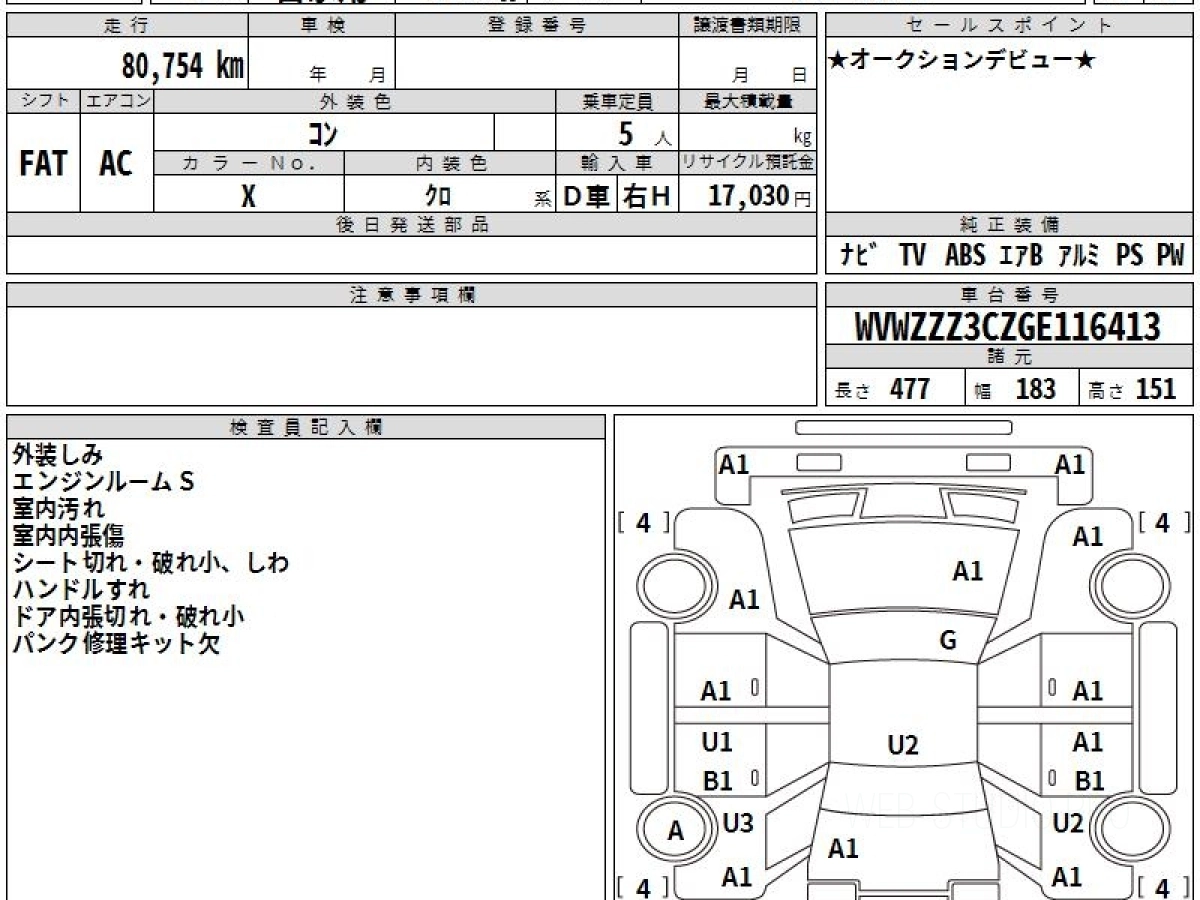Click the 諸元 header label
Image resolution: width=1200 pixels, height=900 pixels.
point(1009,357)
